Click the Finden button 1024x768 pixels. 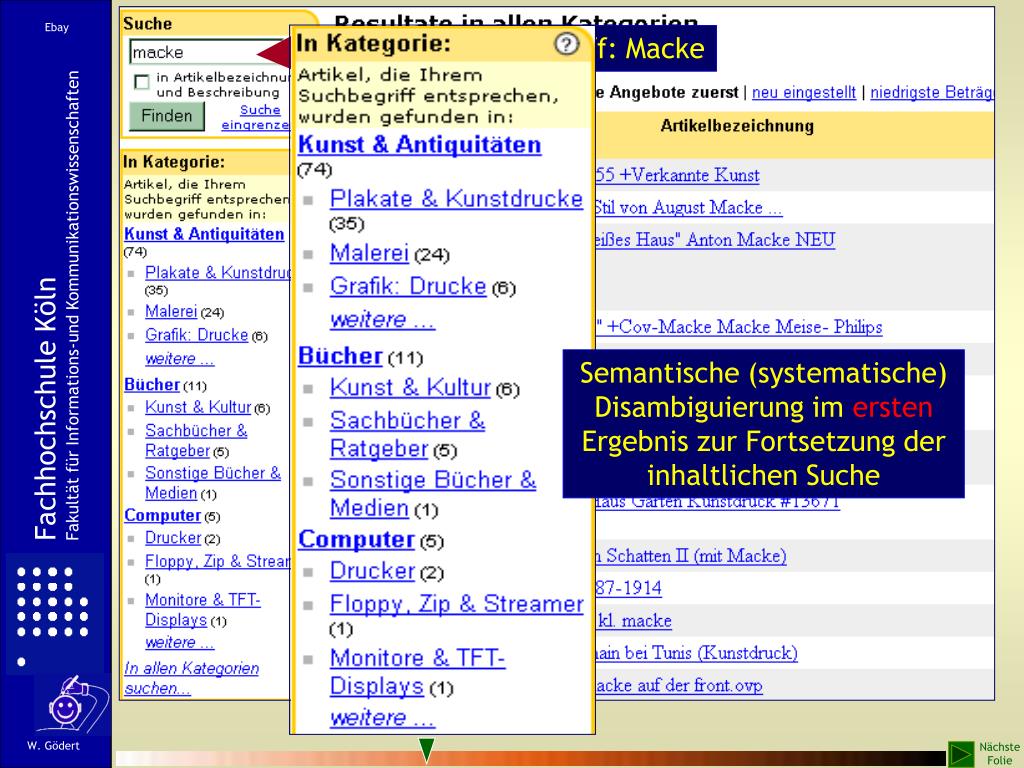pyautogui.click(x=167, y=116)
